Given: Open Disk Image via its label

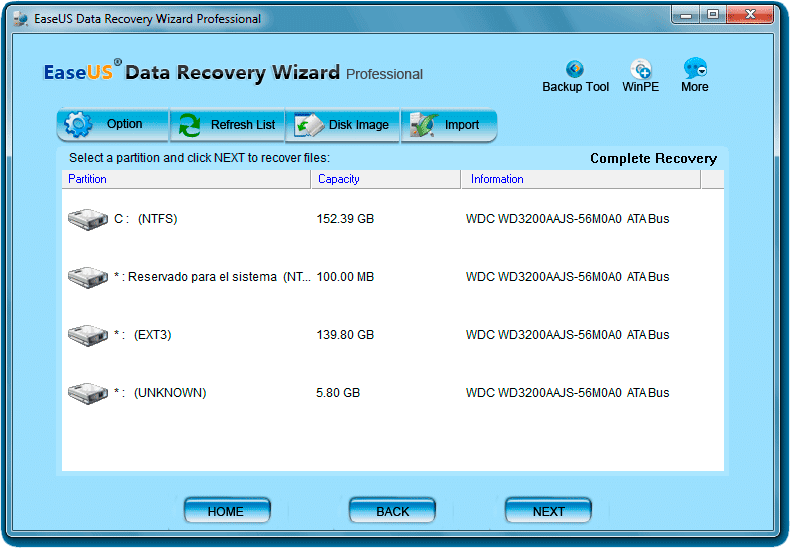Looking at the screenshot, I should point(359,124).
